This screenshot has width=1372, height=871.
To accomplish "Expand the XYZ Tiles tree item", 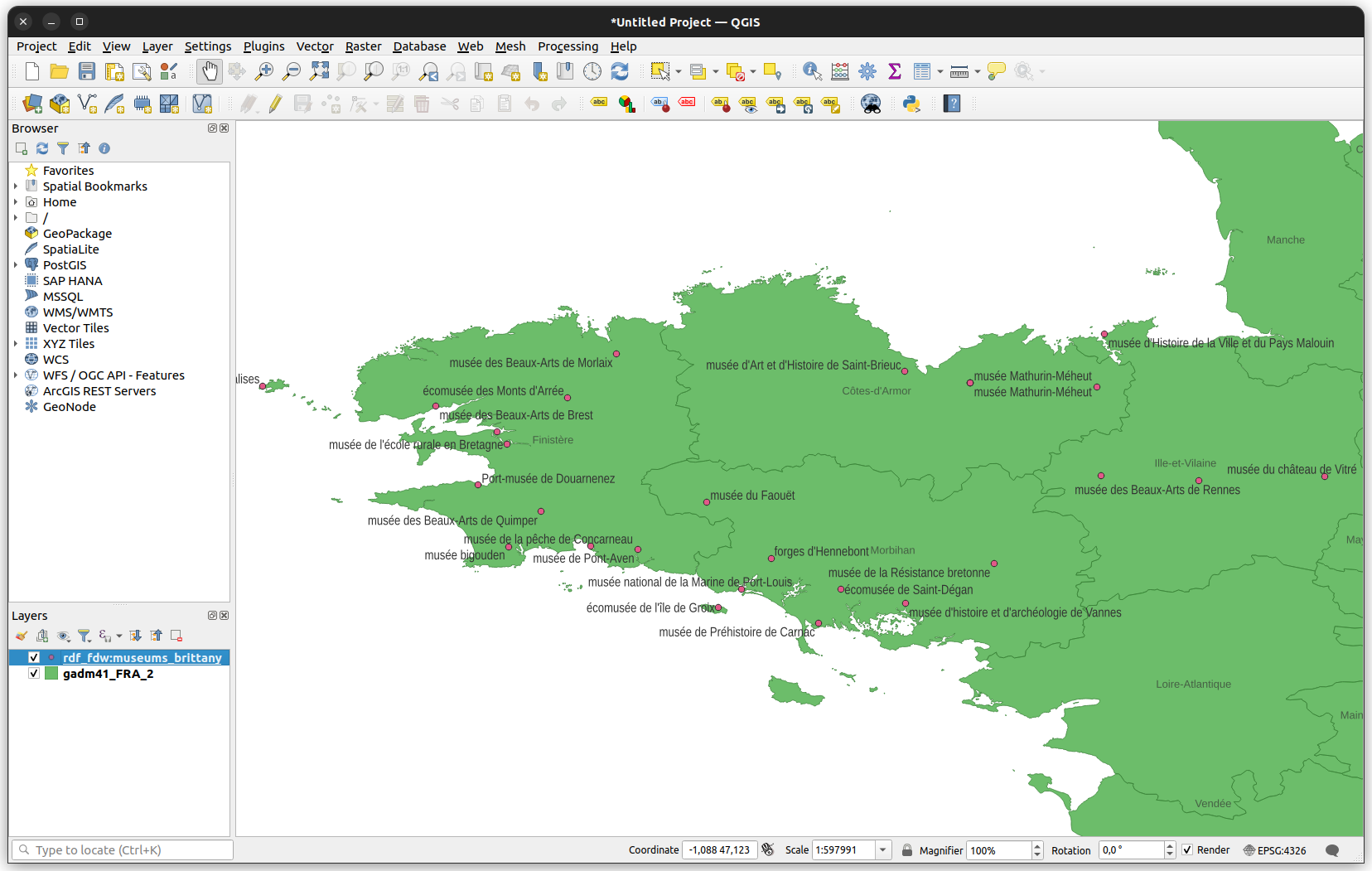I will [16, 344].
